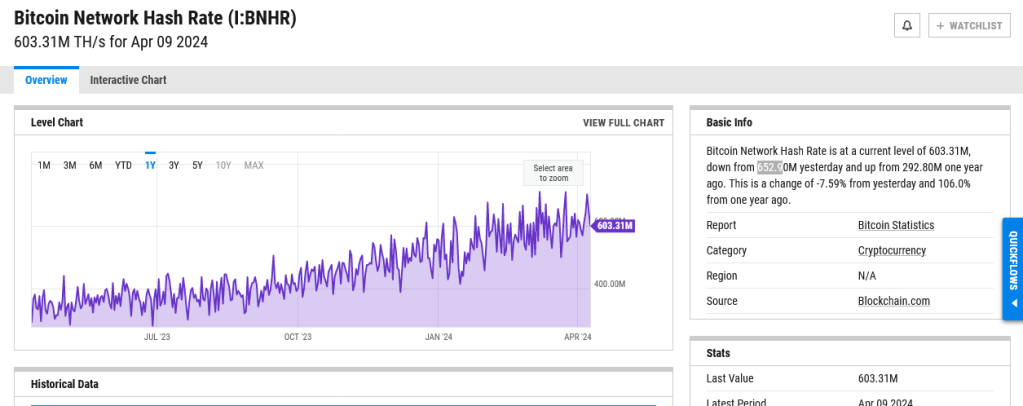
Task: Open the Bitcoin Statistics report link
Action: [895, 225]
